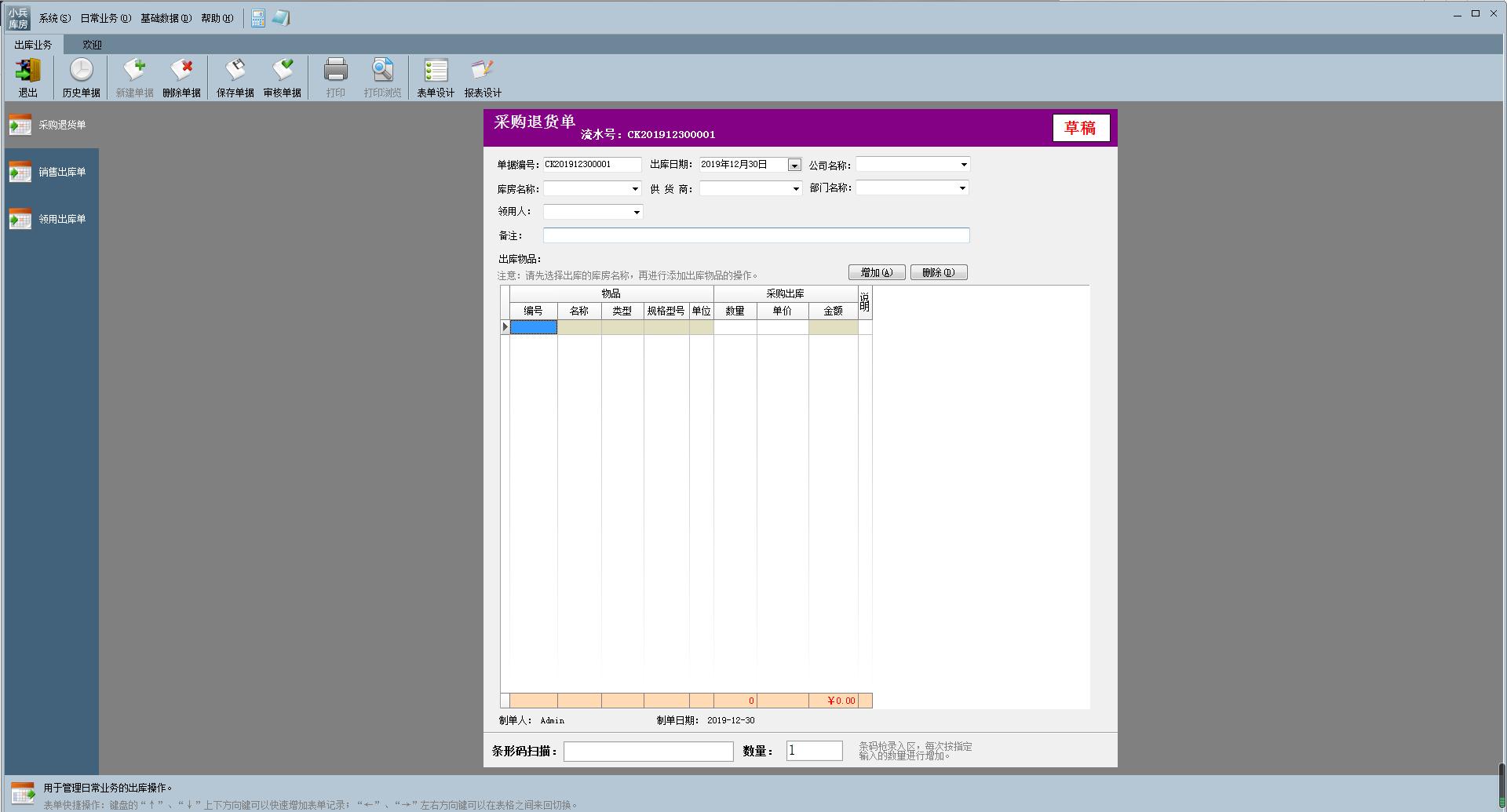The height and width of the screenshot is (812, 1507).
Task: Click the 名称 column header
Action: point(579,311)
